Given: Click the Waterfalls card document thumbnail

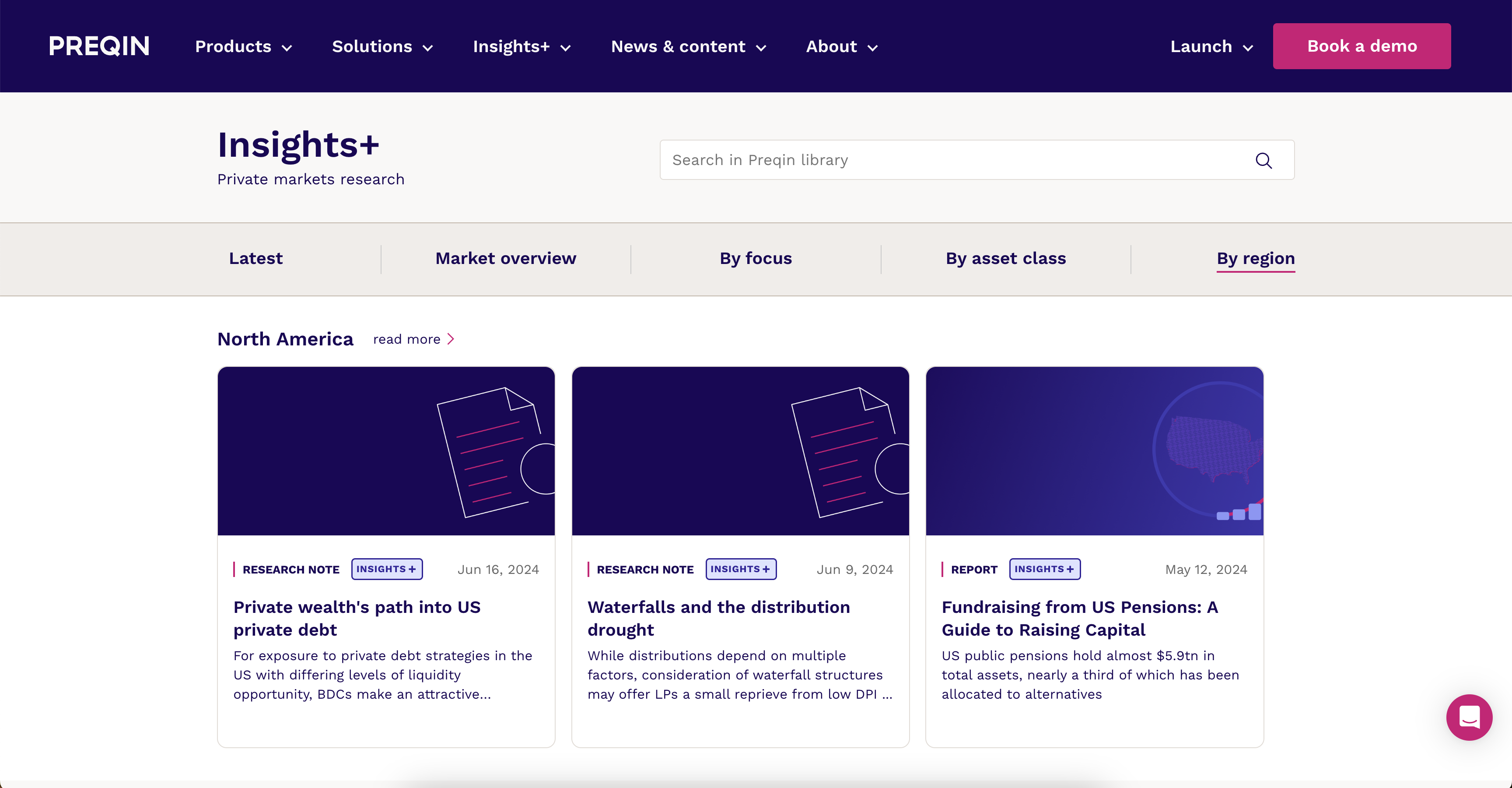Looking at the screenshot, I should [740, 451].
